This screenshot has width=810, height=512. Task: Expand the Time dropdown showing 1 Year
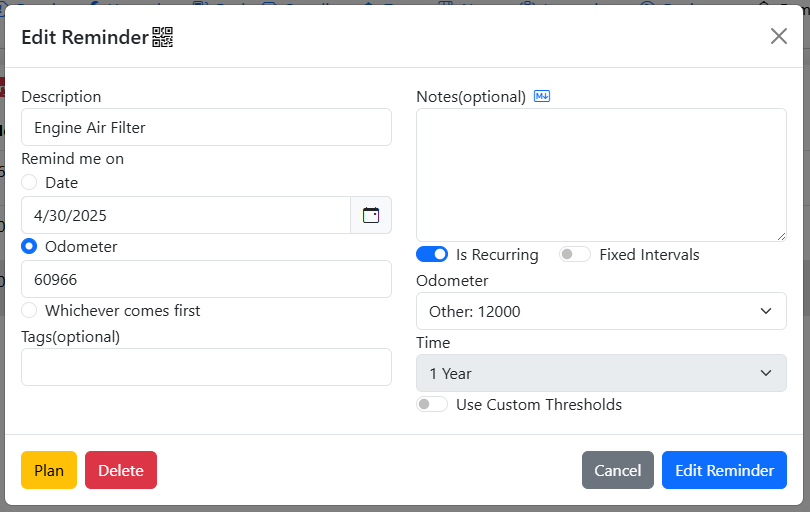(x=601, y=373)
